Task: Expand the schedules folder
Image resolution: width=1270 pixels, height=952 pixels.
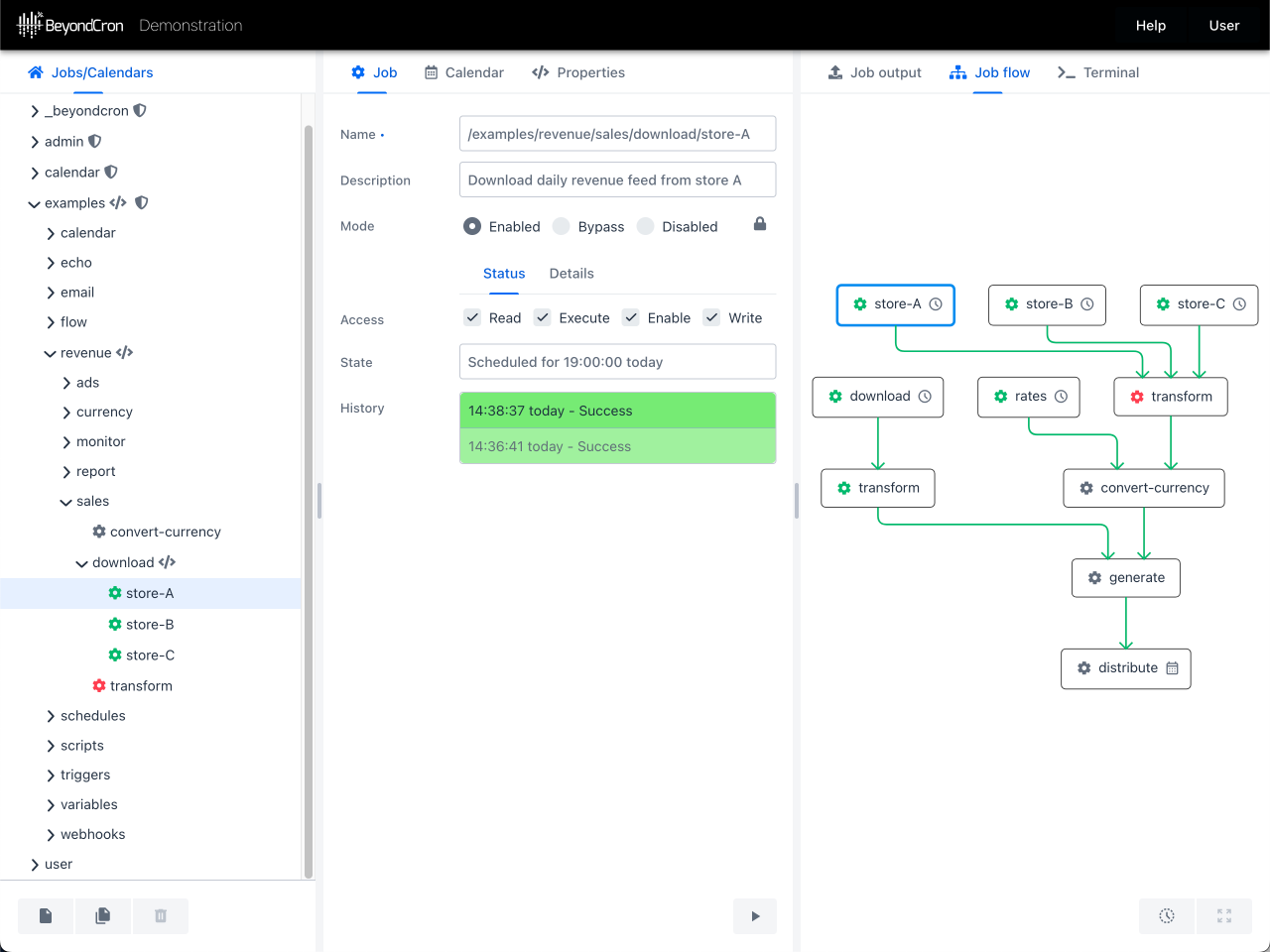Action: 51,716
